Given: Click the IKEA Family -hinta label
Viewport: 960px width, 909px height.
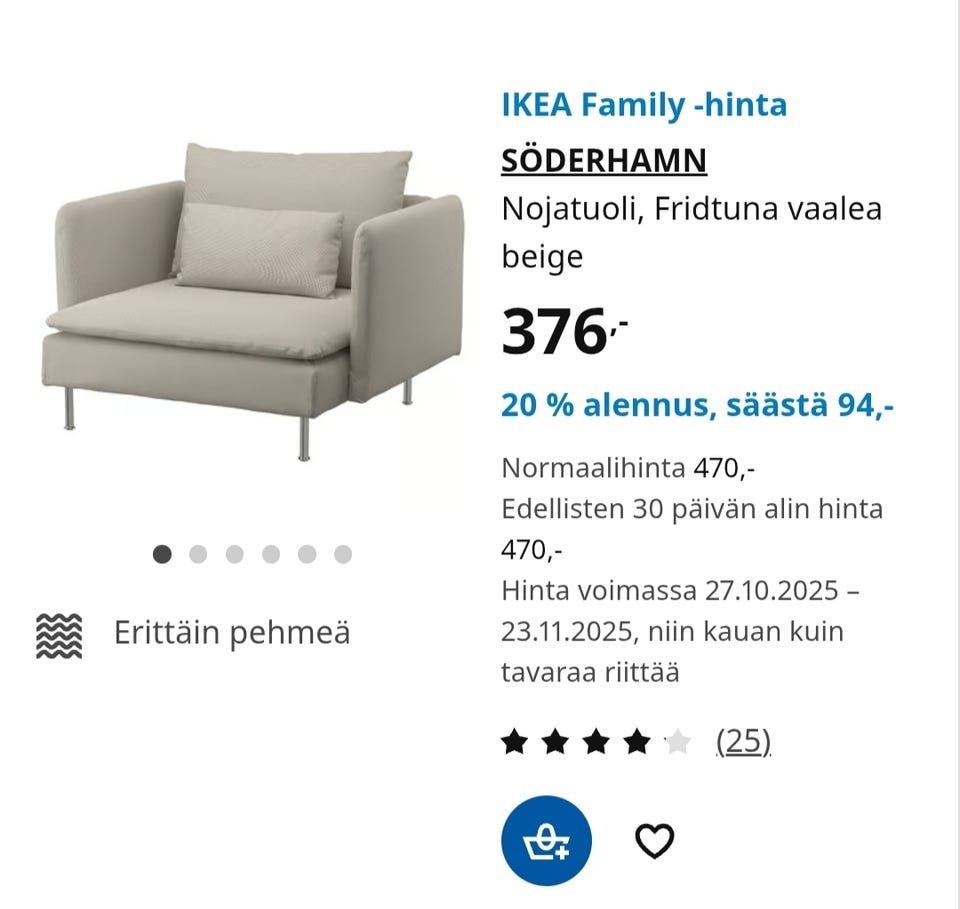Looking at the screenshot, I should 644,104.
